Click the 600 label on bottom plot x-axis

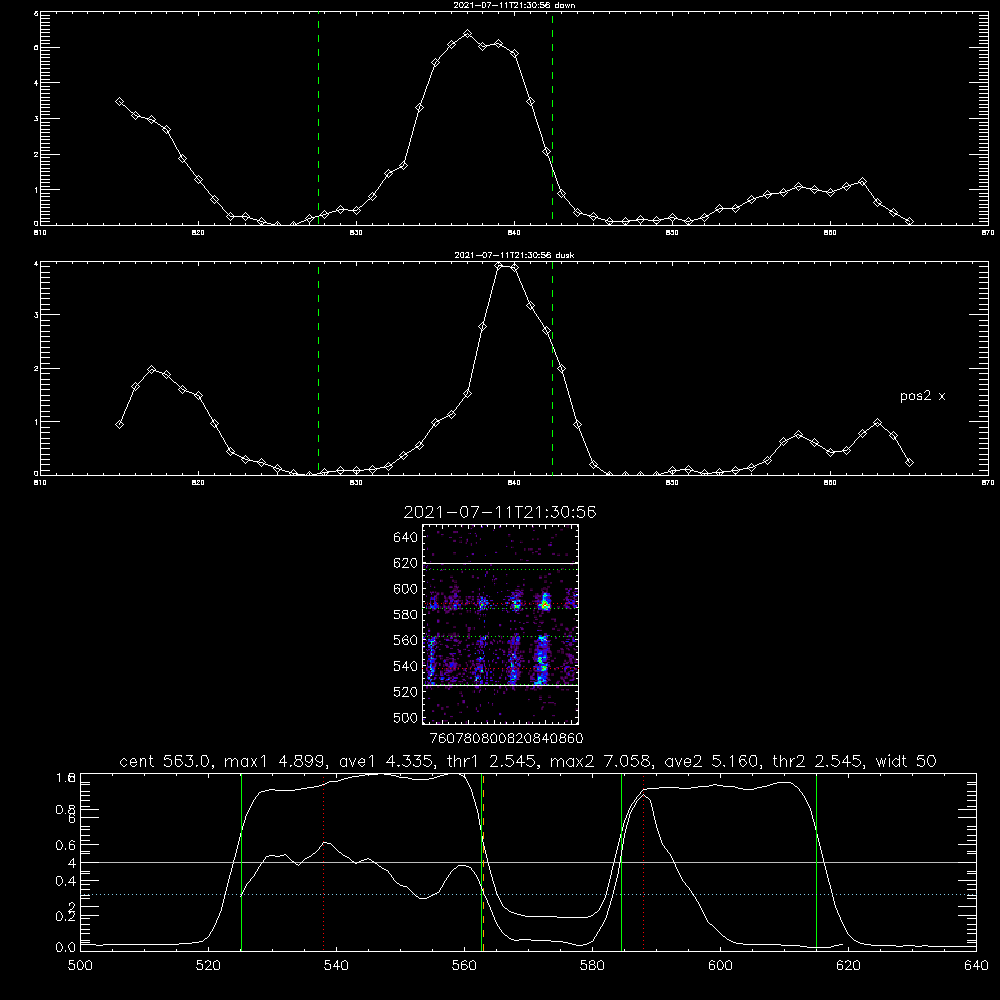click(721, 966)
